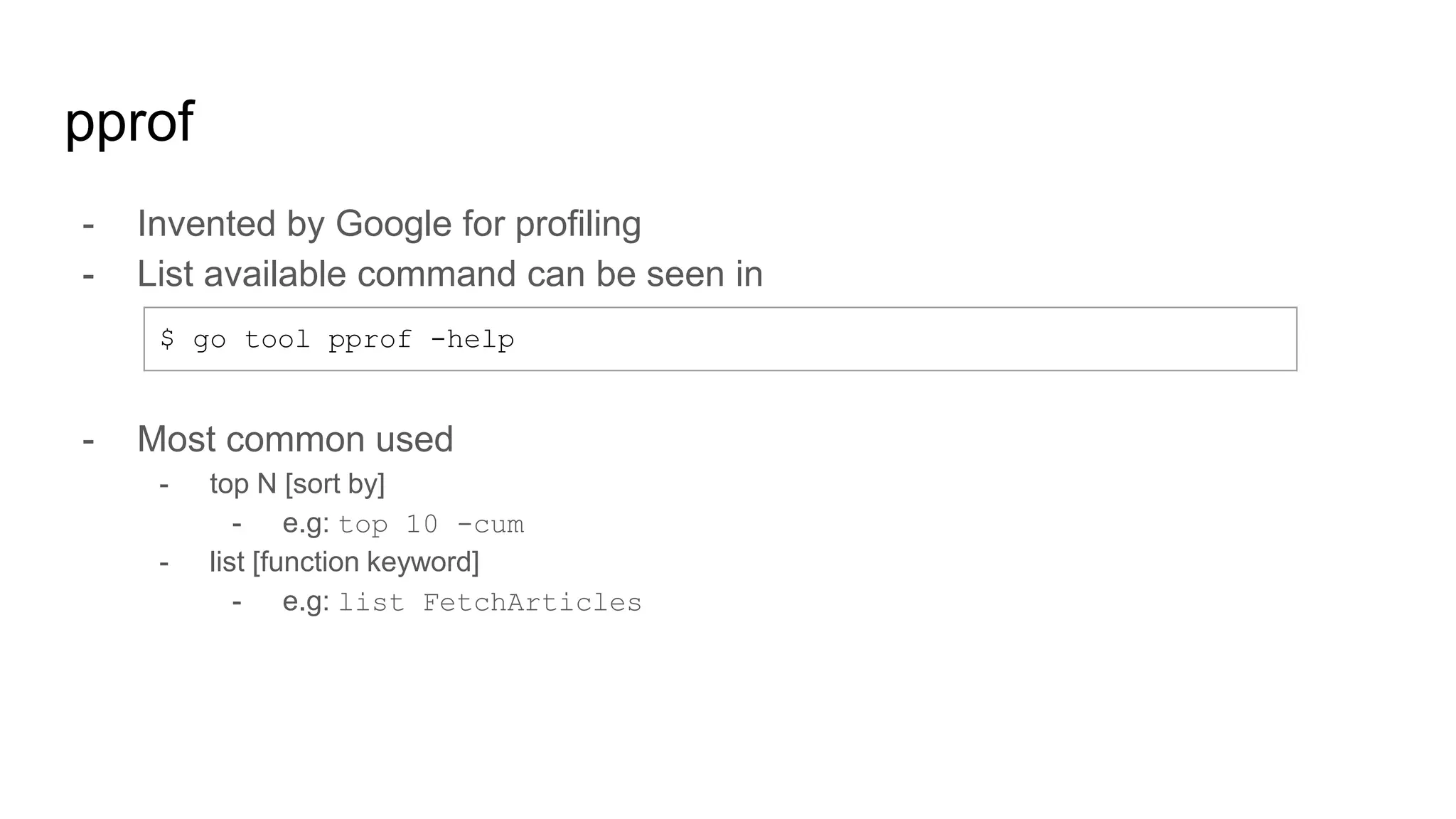Click the word "profiling" in first bullet
Viewport: 1456px width, 819px height.
pos(577,224)
